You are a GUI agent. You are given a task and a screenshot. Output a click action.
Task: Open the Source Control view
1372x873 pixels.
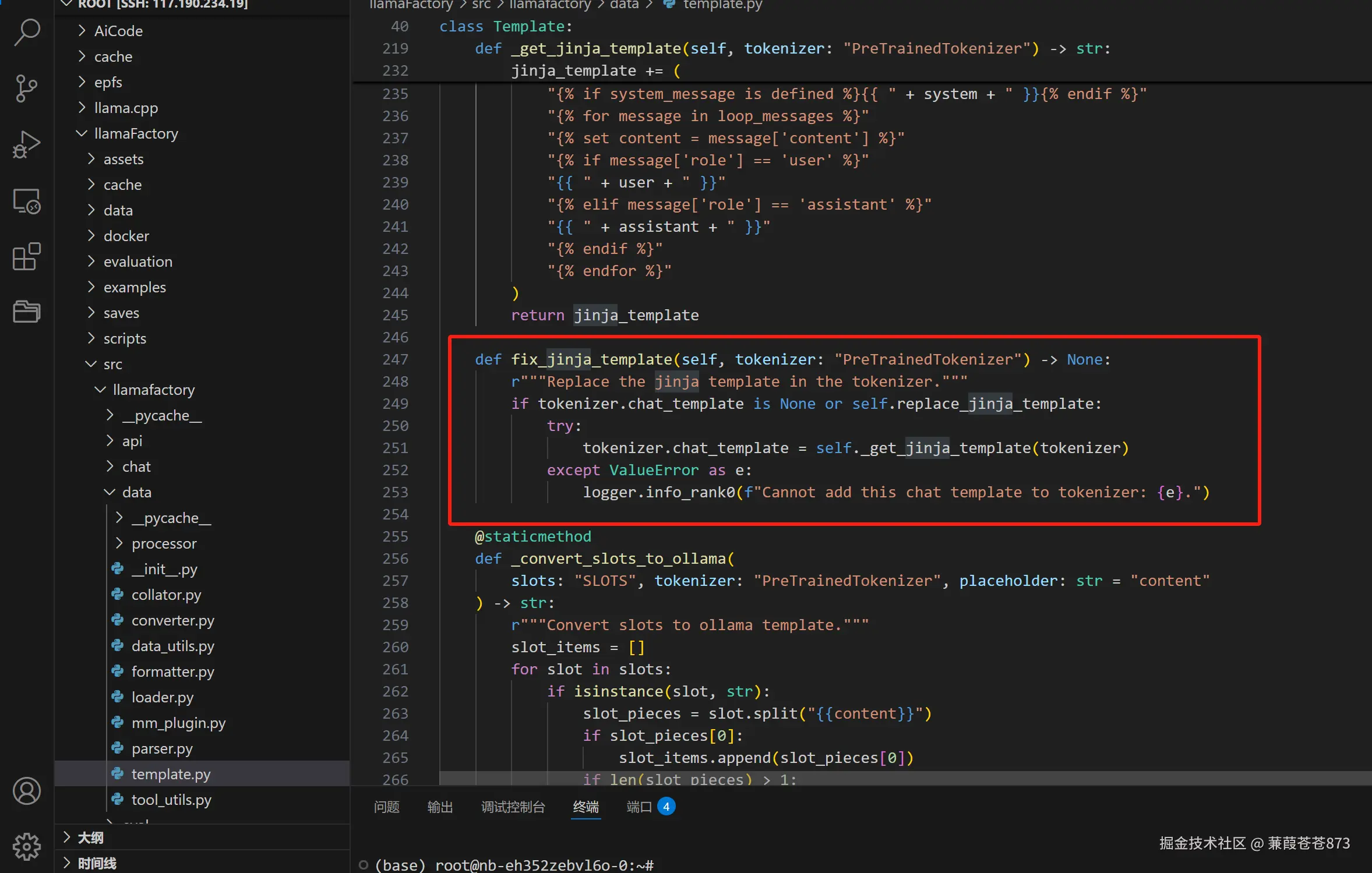point(27,88)
